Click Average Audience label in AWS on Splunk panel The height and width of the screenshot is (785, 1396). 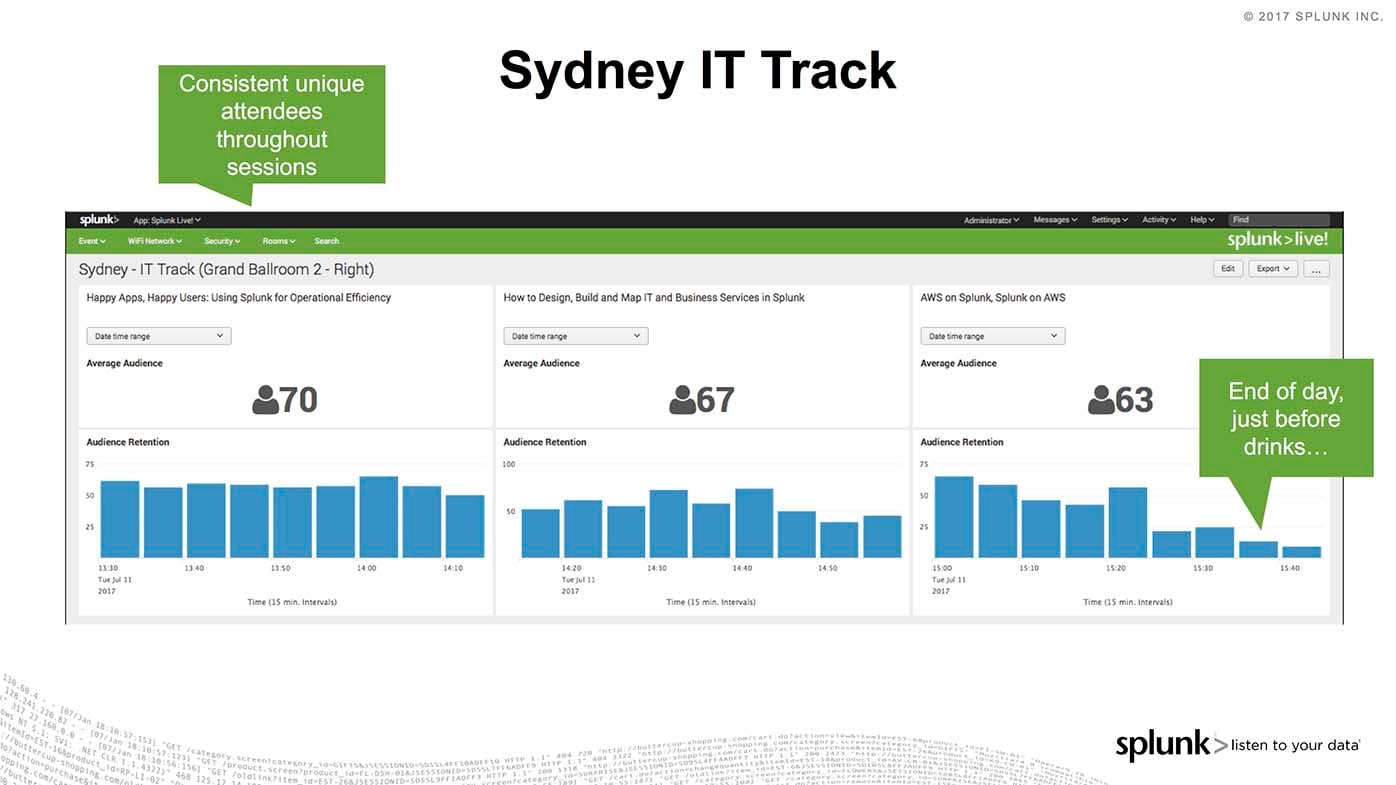click(x=958, y=363)
